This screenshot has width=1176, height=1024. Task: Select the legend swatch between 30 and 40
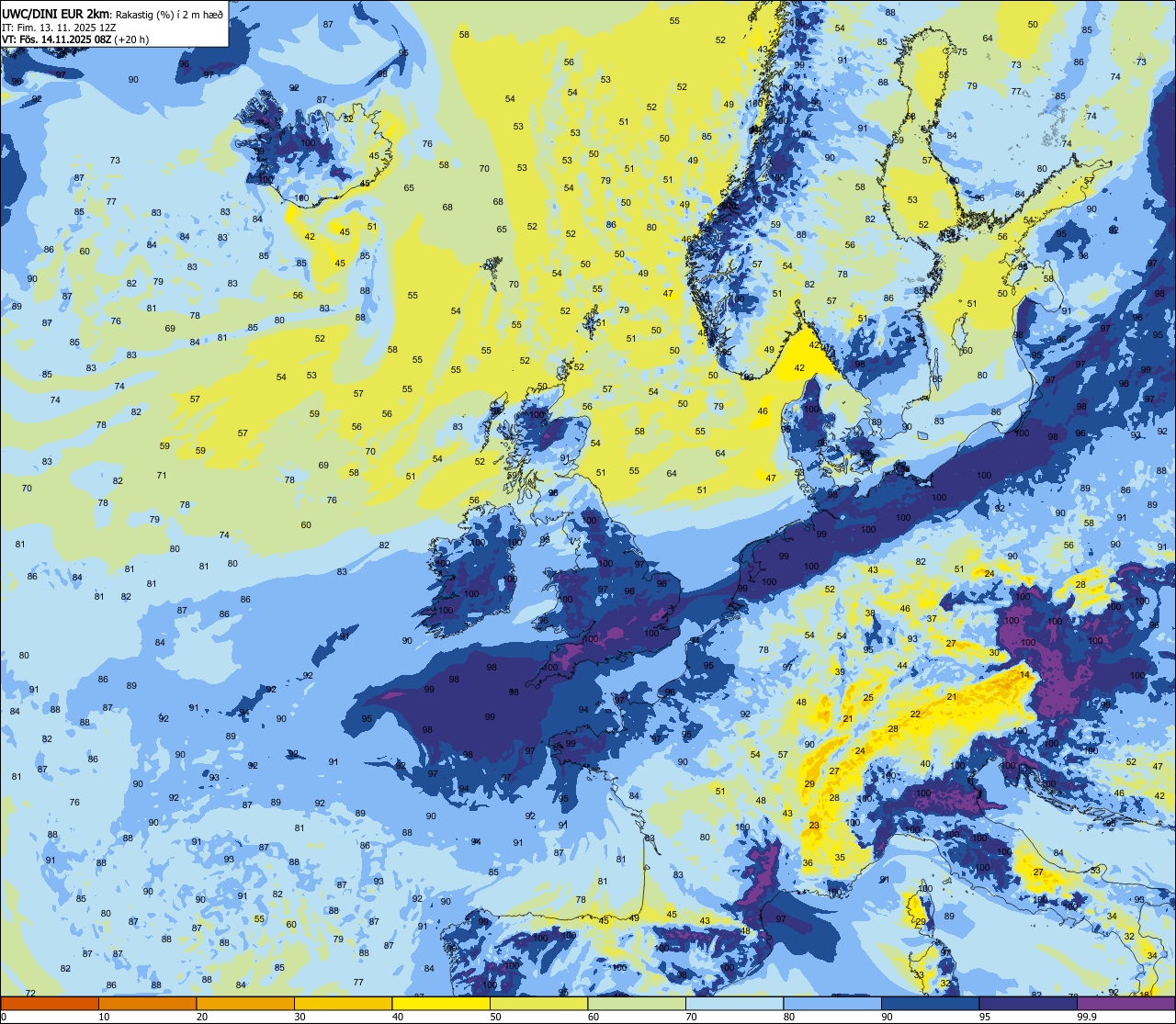tap(343, 1003)
